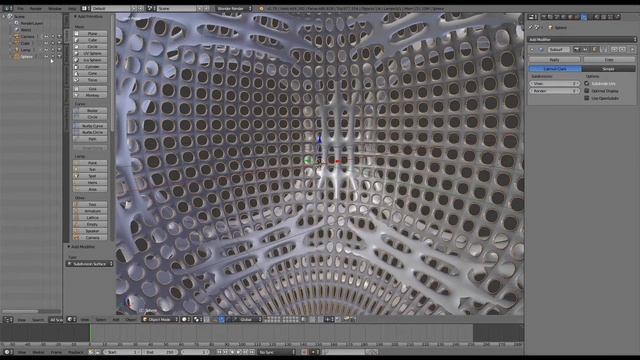This screenshot has width=640, height=360.
Task: Toggle Subsurf modifier viewport visibility icon
Action: coord(585,50)
